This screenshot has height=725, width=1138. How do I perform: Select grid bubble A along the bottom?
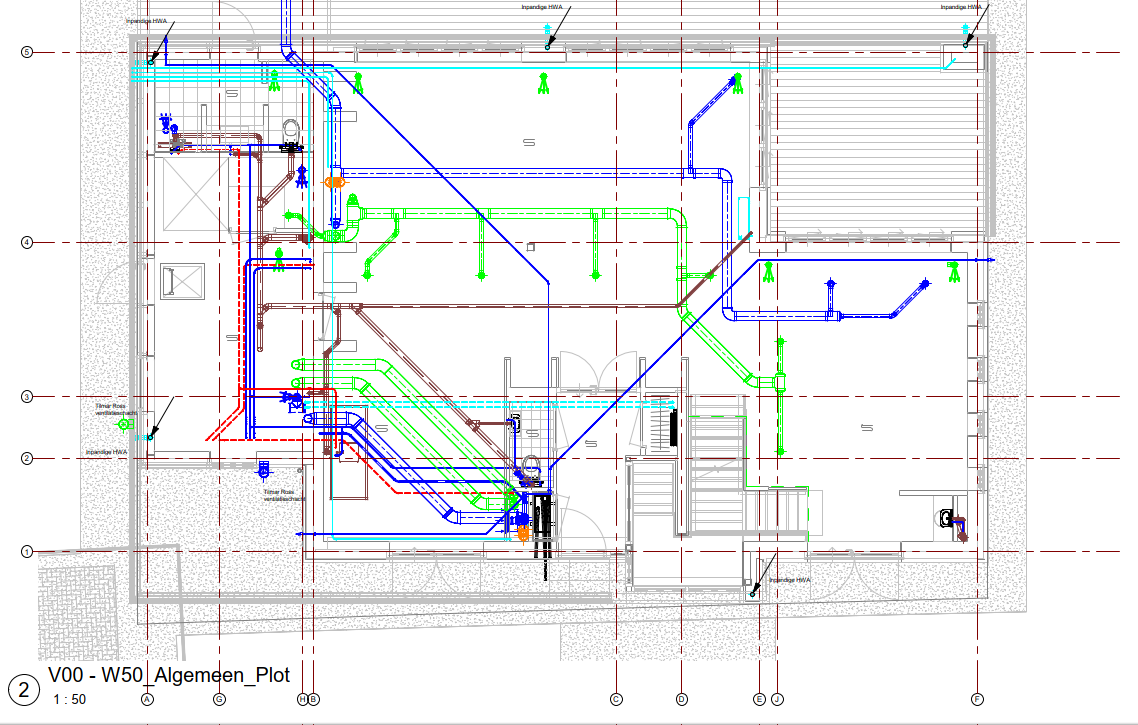pos(147,699)
